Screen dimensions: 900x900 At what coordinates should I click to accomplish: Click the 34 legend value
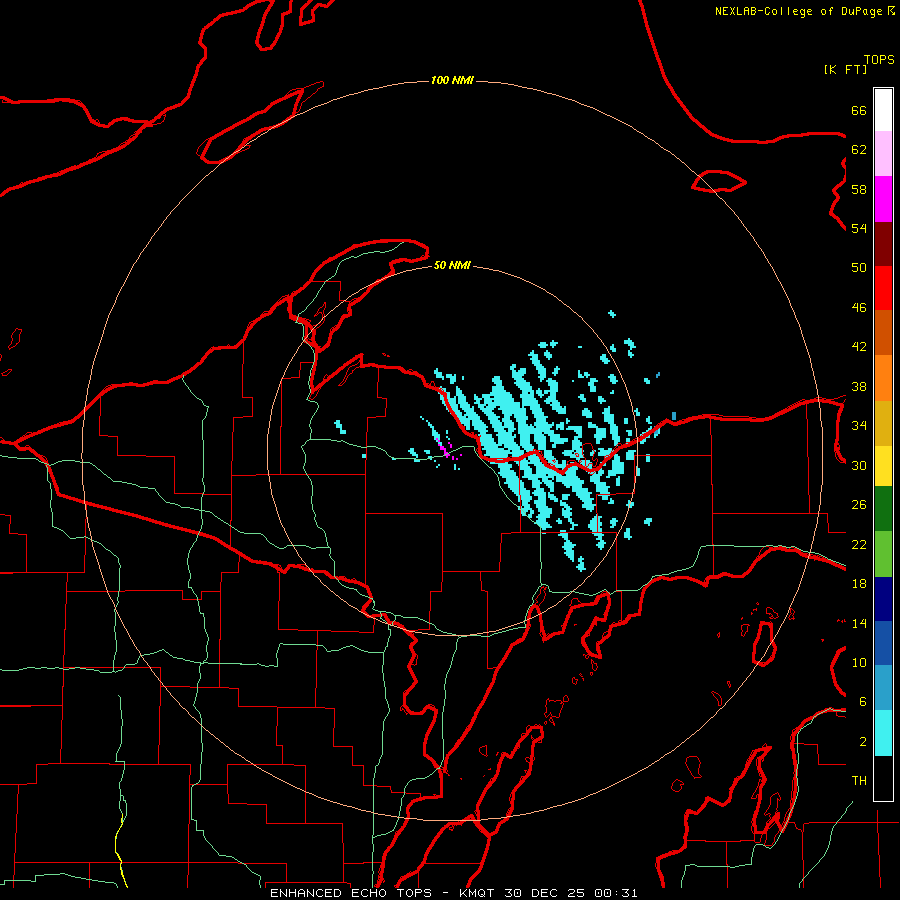(859, 426)
